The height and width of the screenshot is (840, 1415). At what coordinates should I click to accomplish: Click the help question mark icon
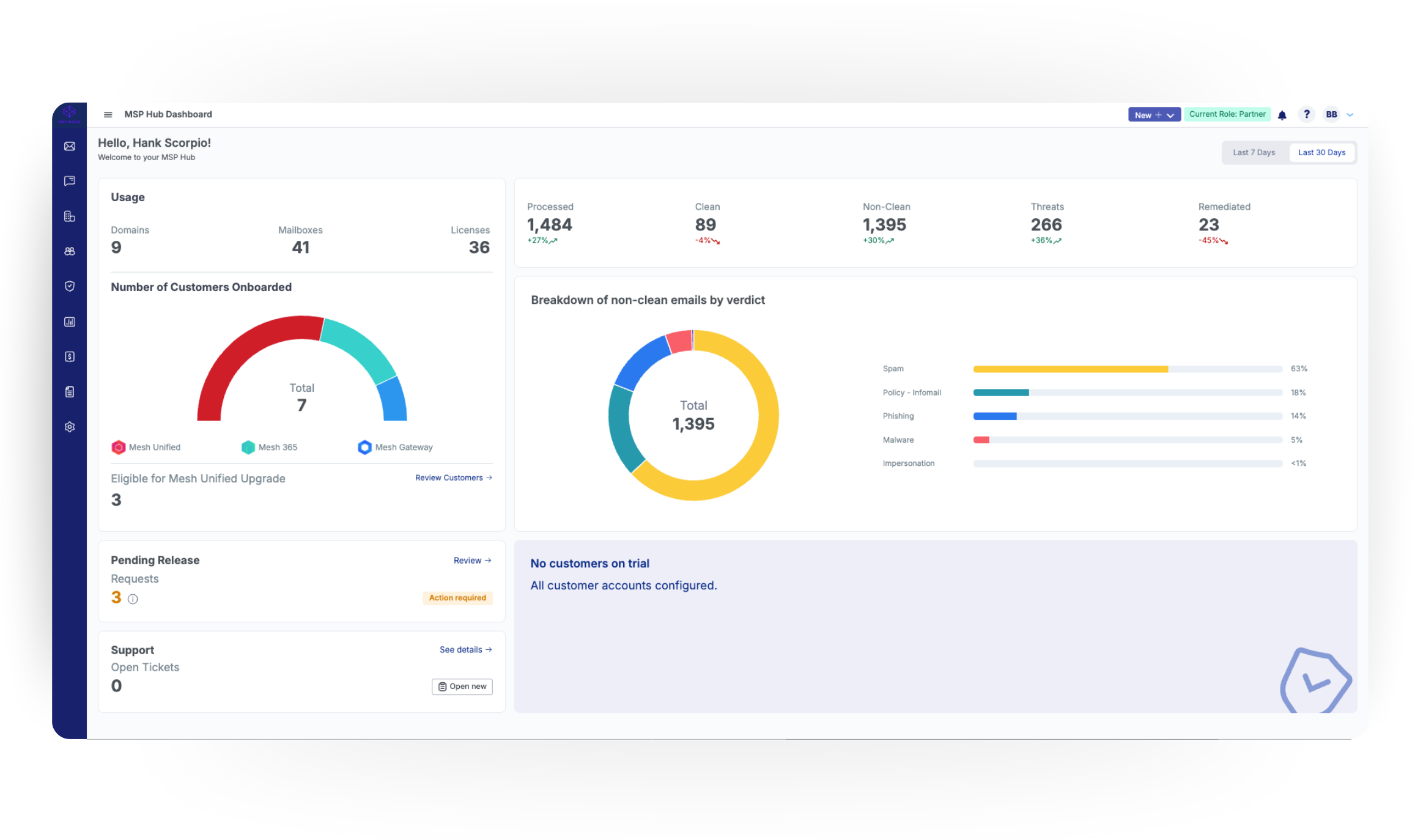click(x=1306, y=114)
